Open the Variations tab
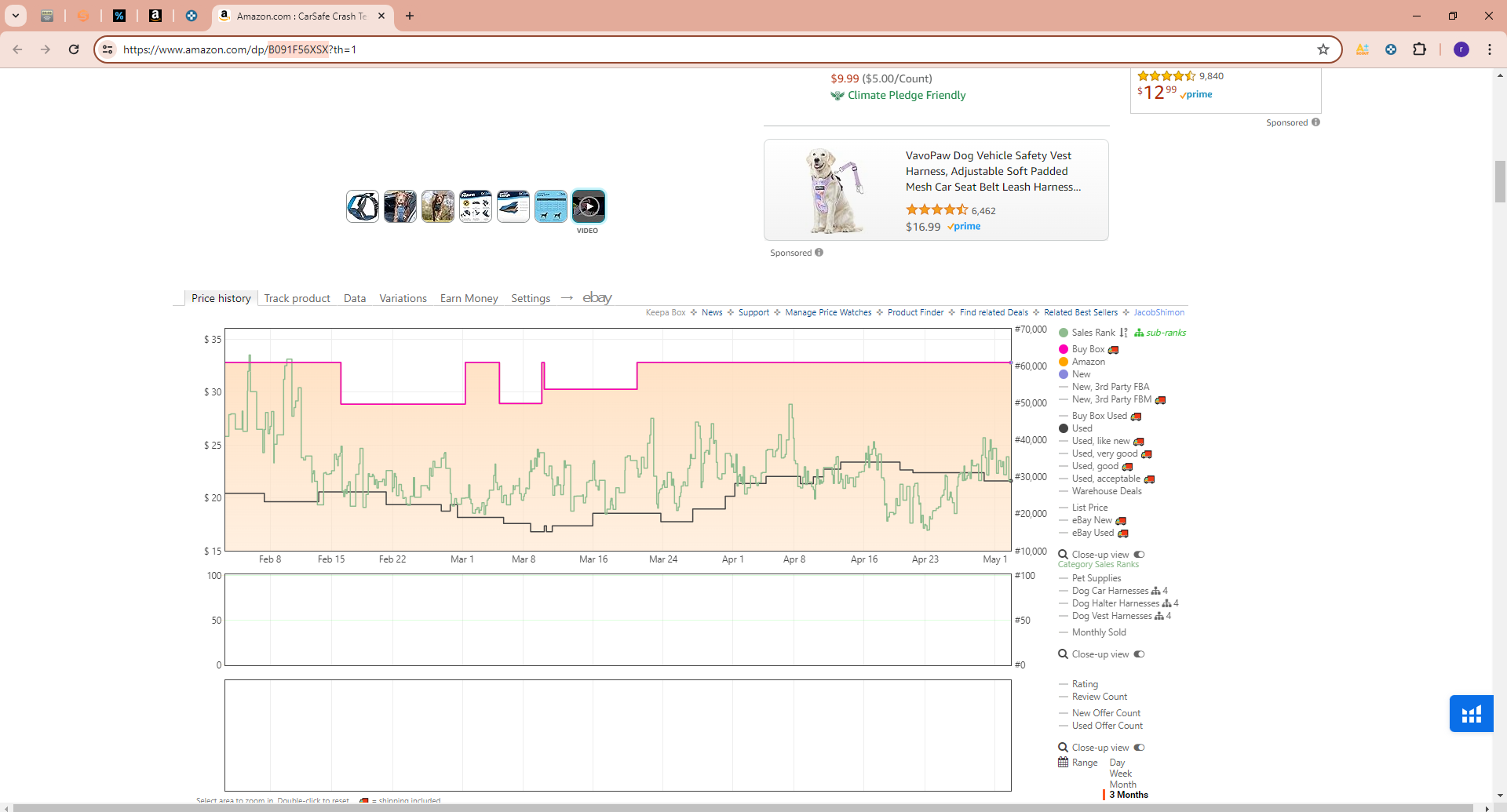 pyautogui.click(x=403, y=298)
